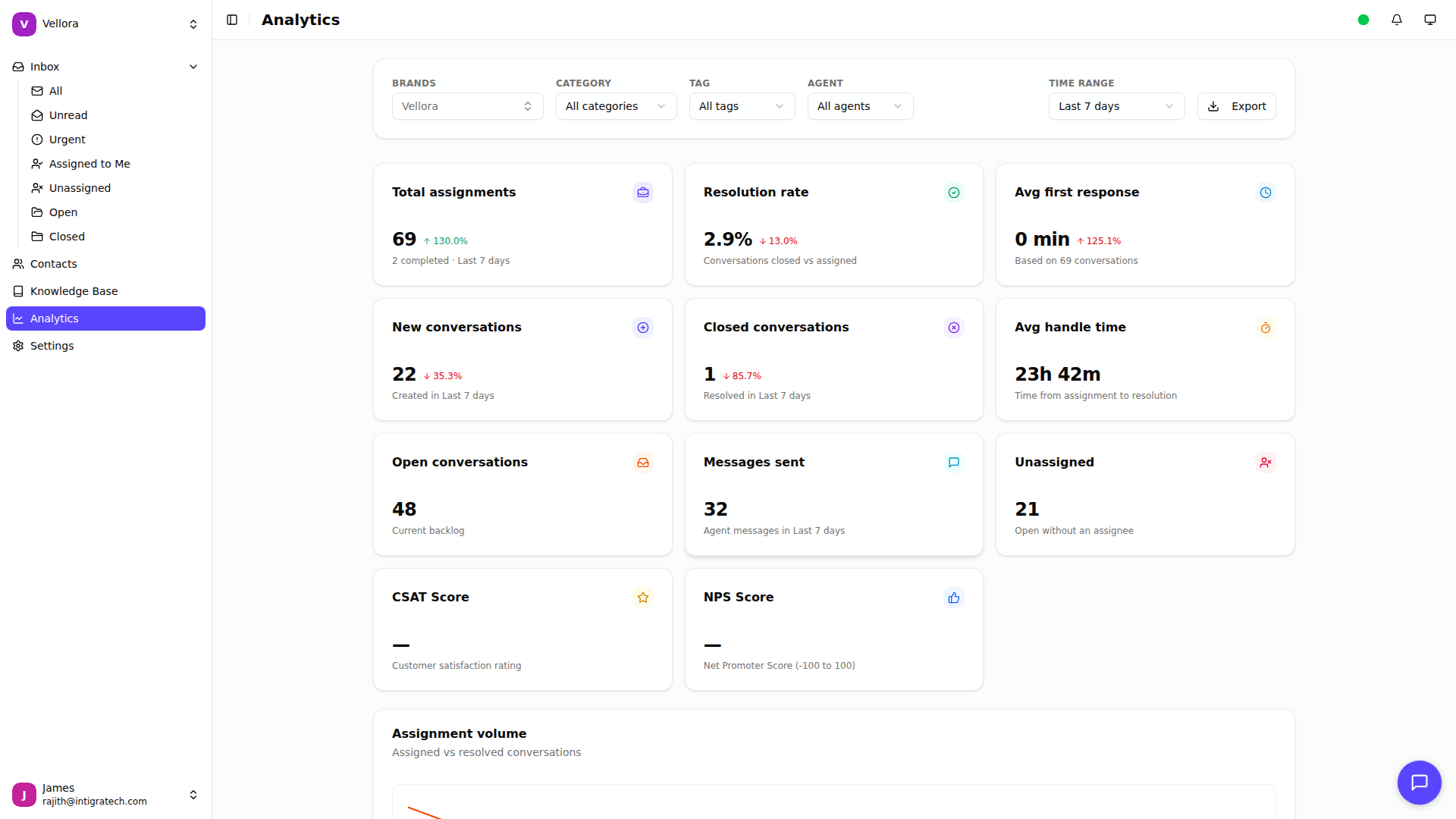Click Net Promoter Score description text
1456x819 pixels.
pyautogui.click(x=779, y=666)
